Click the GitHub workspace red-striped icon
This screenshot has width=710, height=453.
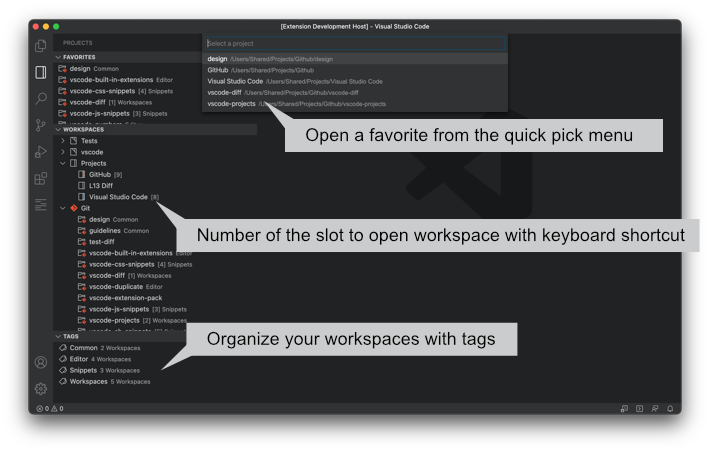tap(82, 174)
